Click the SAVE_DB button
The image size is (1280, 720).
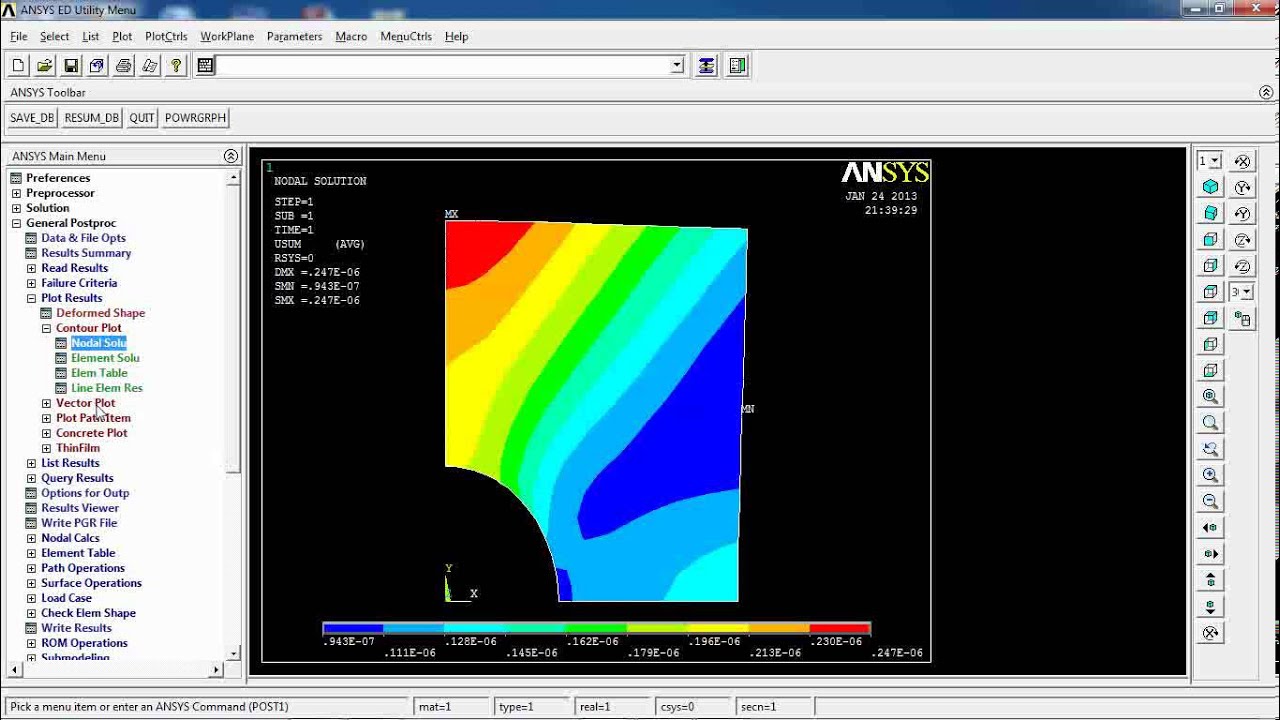pyautogui.click(x=32, y=118)
